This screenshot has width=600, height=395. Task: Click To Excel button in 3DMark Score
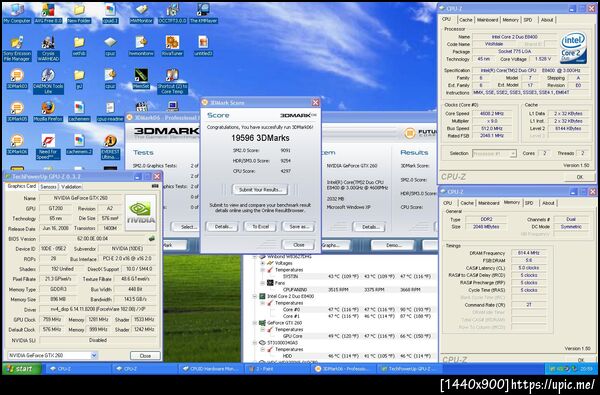pos(261,227)
